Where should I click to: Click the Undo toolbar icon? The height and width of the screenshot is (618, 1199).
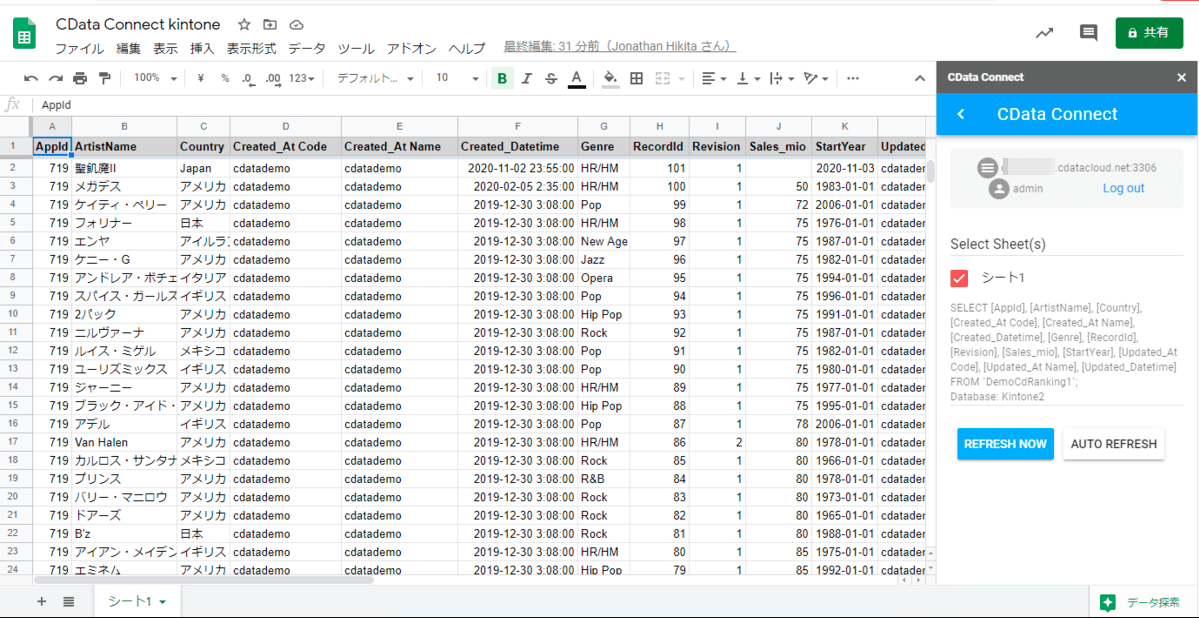click(31, 78)
